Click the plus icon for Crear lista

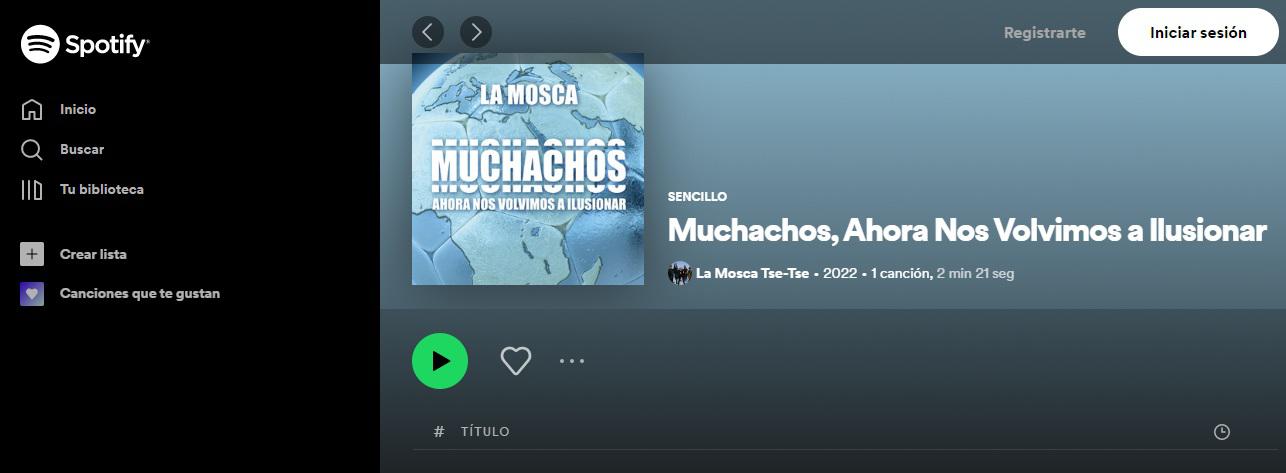coord(32,254)
